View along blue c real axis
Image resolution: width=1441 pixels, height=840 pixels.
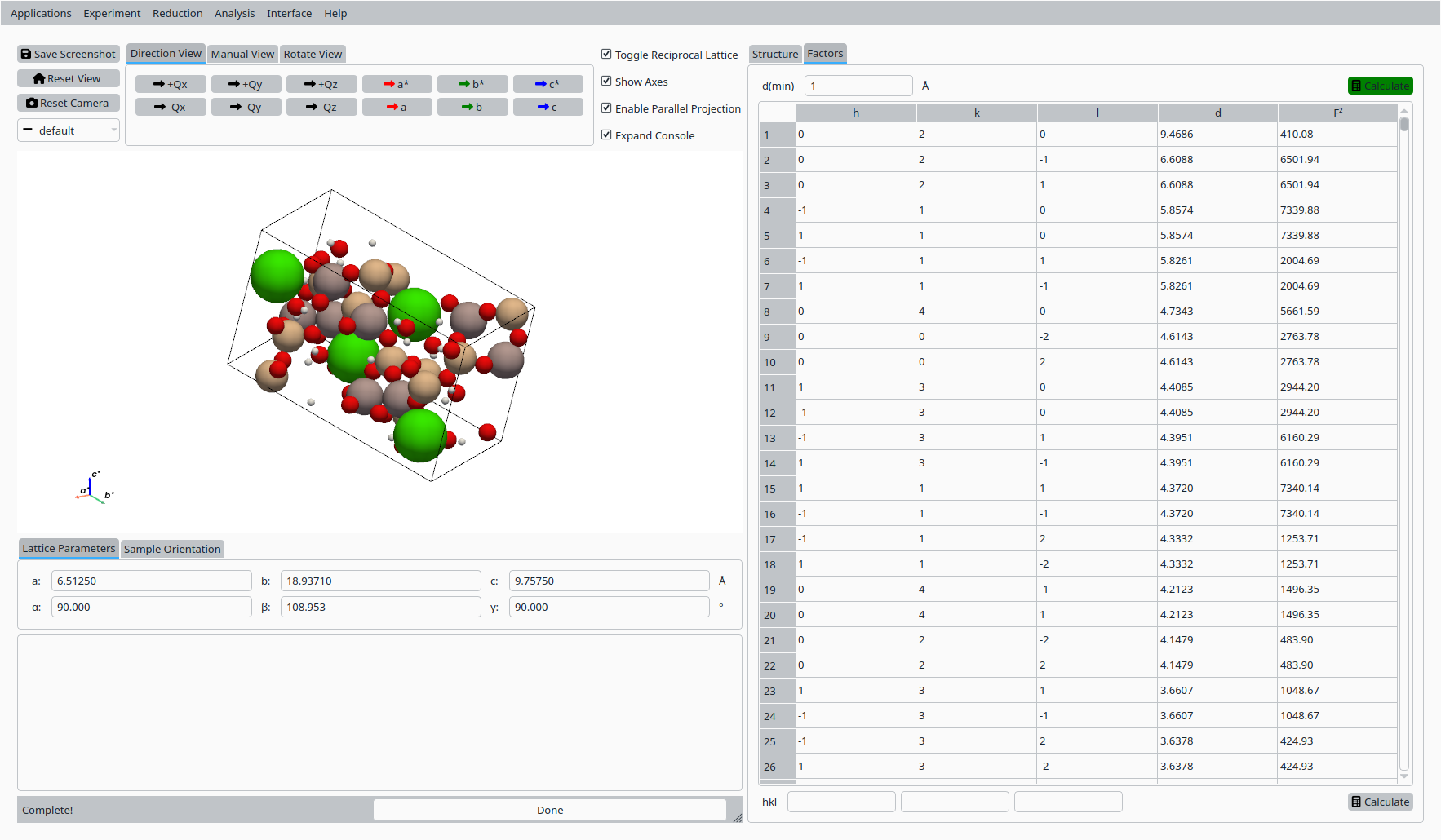[548, 107]
